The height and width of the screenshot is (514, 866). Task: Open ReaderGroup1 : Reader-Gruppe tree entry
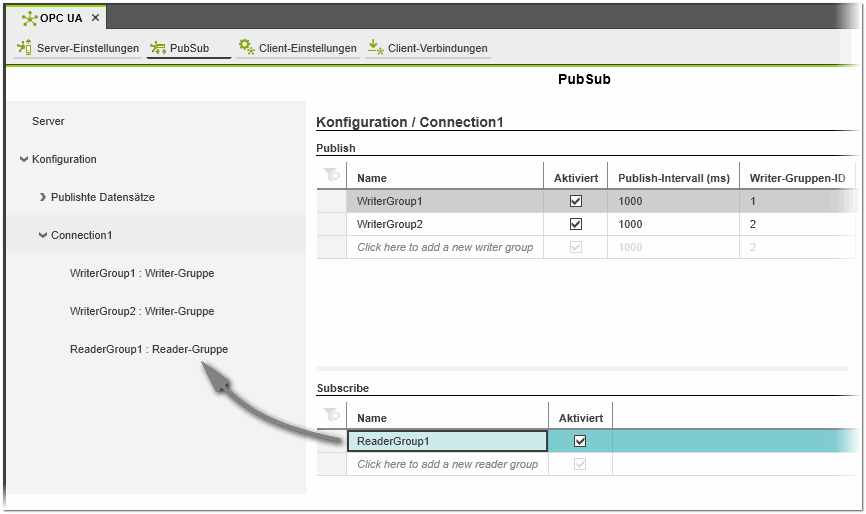[148, 349]
